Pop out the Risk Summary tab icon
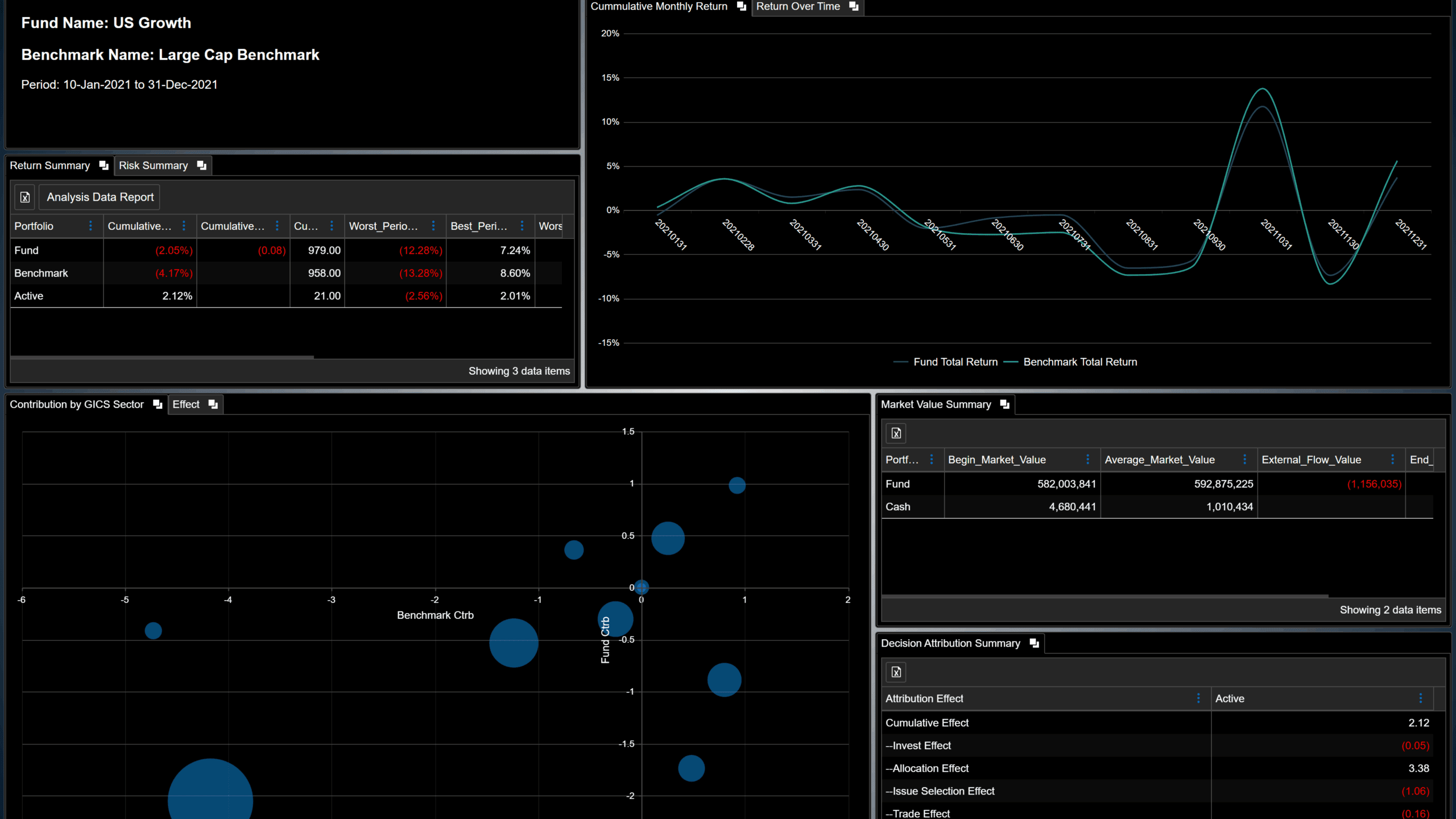Image resolution: width=1456 pixels, height=819 pixels. click(201, 166)
